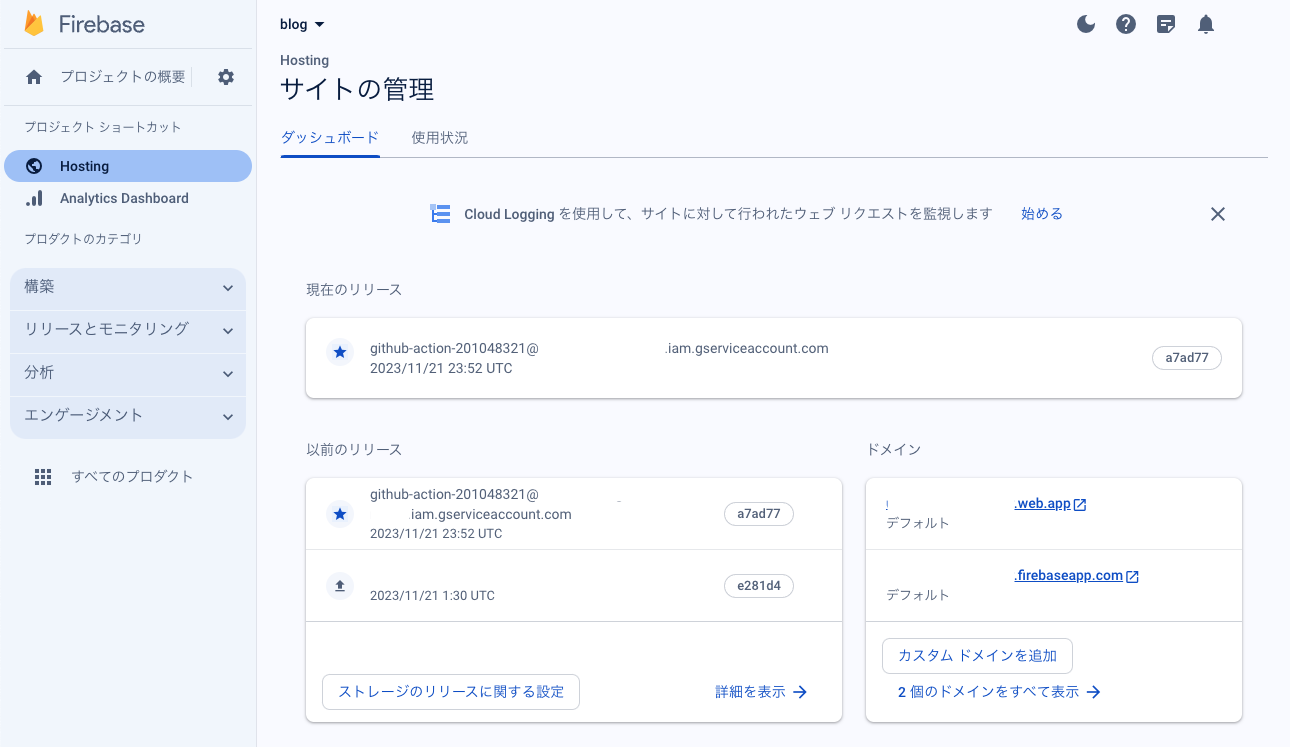Click カスタム ドメインを追加 button

tap(977, 656)
